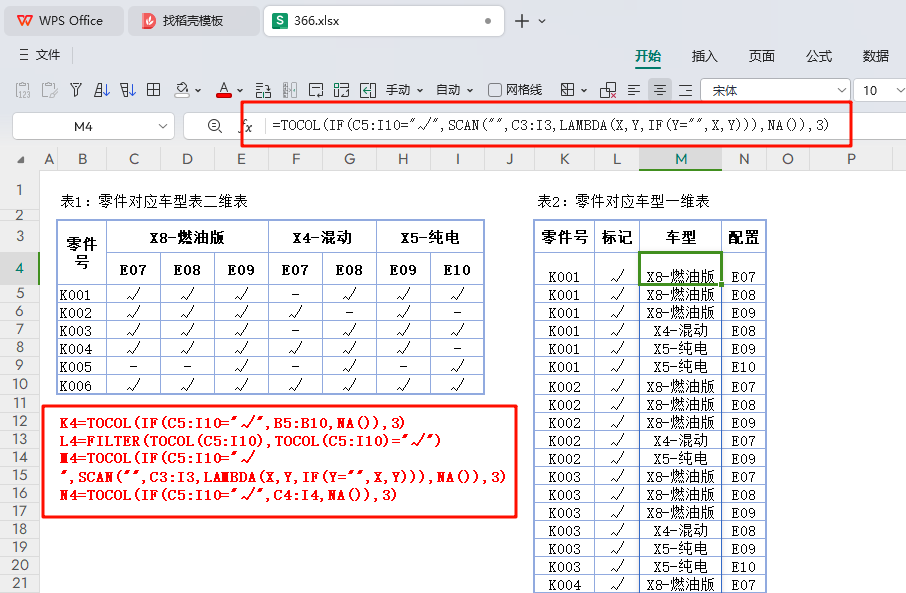The height and width of the screenshot is (593, 906).
Task: Click the X5-纯电 merged header cell
Action: 430,237
